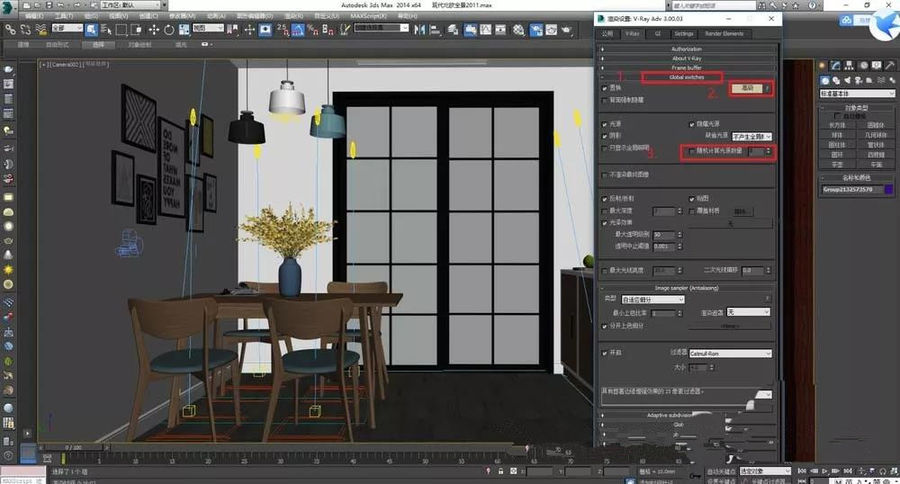The height and width of the screenshot is (484, 900).
Task: Click the Save File icon in title bar
Action: coord(49,5)
